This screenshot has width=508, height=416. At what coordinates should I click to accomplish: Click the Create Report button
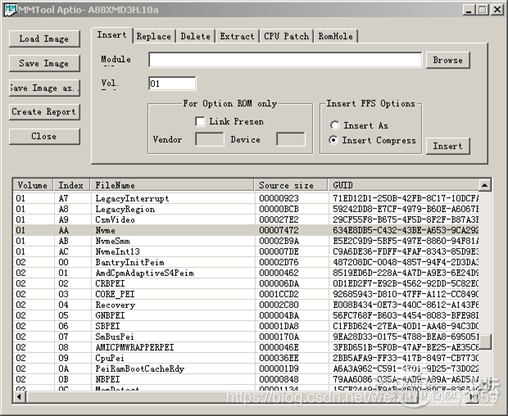pos(44,112)
